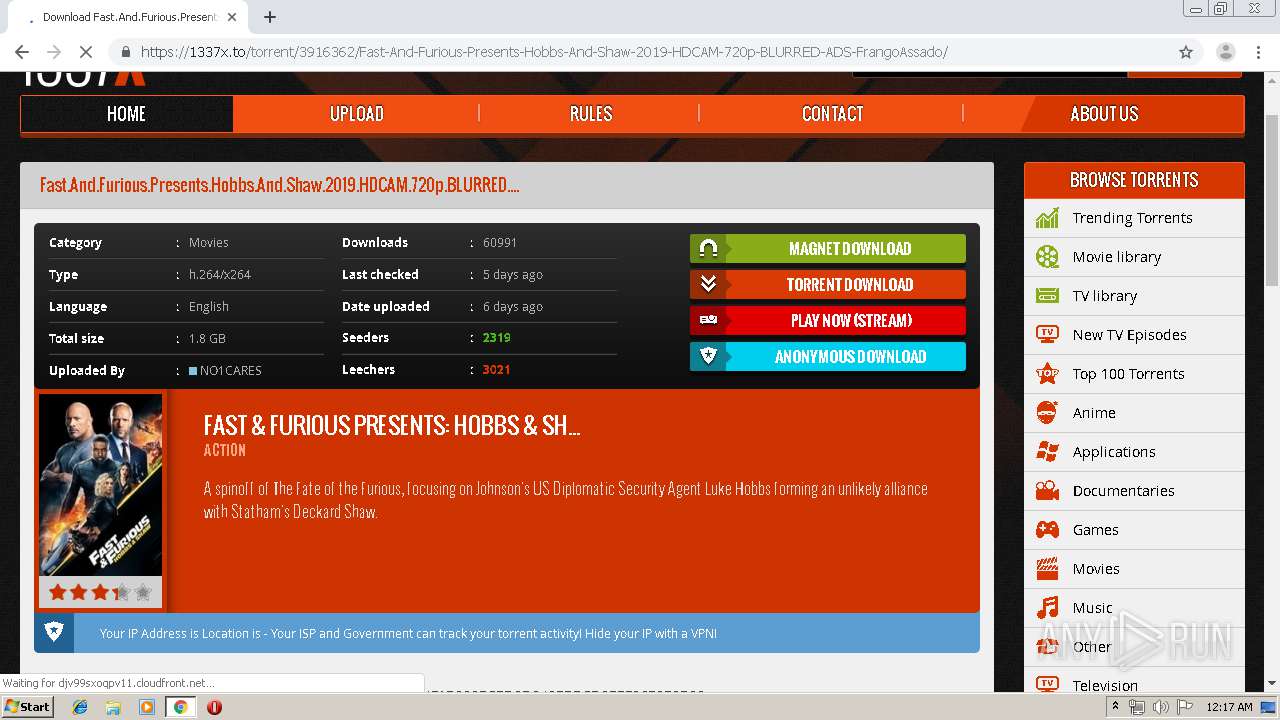Go to the HOME nav tab

pyautogui.click(x=126, y=114)
